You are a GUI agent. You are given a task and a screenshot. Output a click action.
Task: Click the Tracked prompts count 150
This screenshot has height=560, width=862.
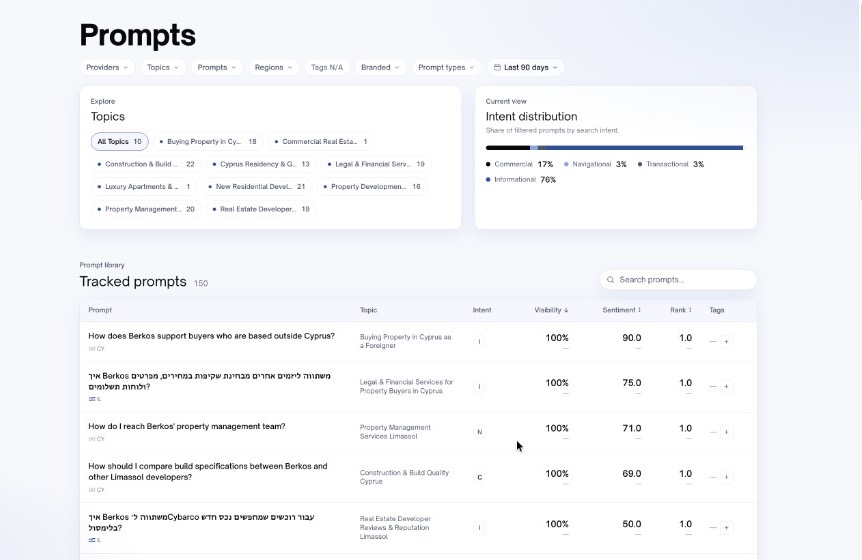click(201, 283)
